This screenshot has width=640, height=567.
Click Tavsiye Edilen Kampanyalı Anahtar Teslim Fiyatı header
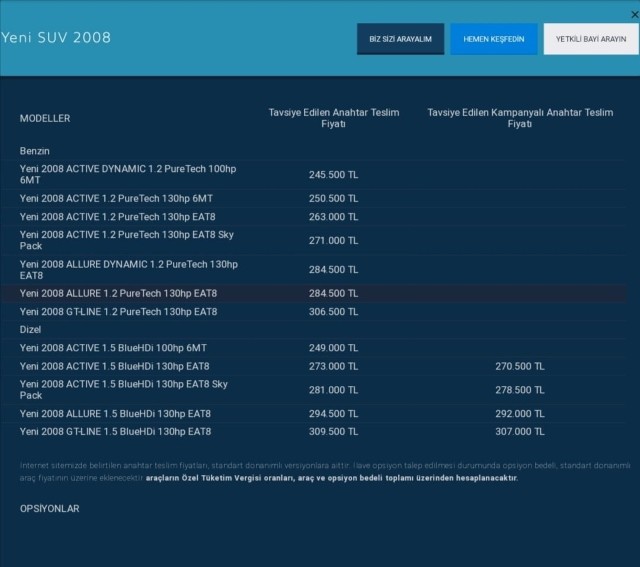(520, 118)
